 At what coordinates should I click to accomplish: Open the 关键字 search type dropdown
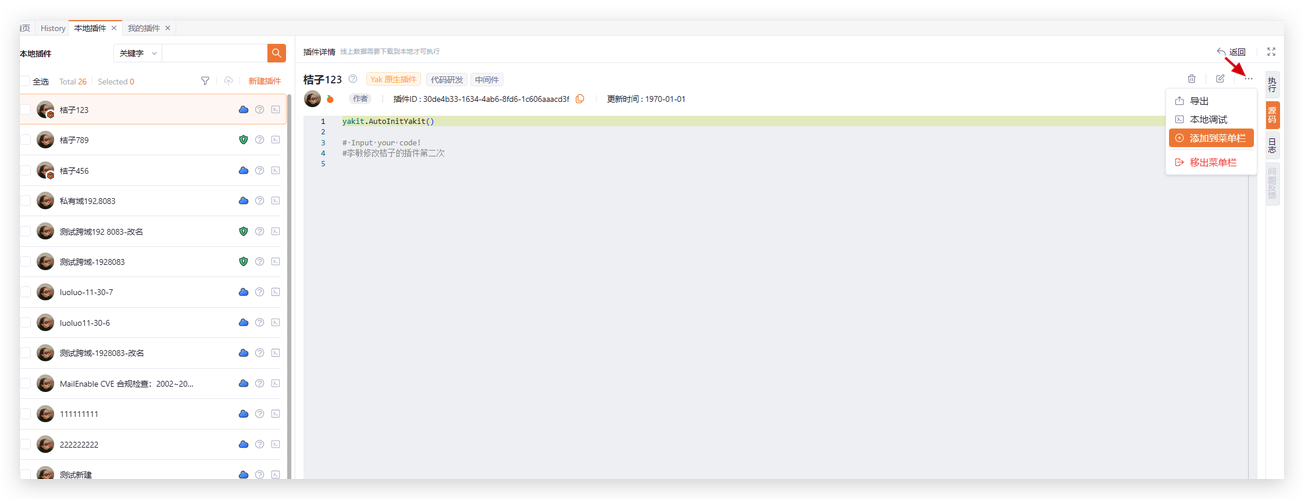click(137, 53)
